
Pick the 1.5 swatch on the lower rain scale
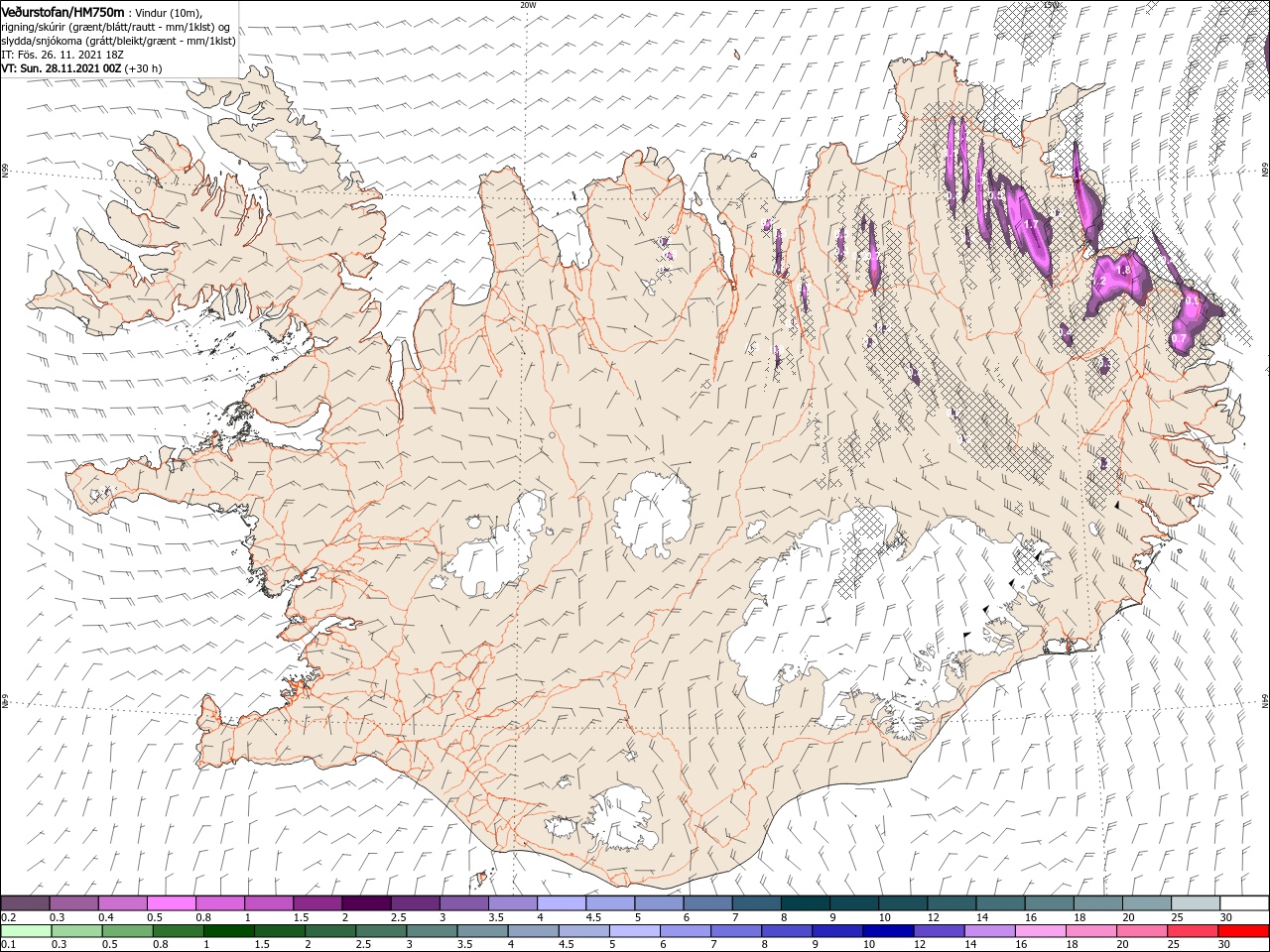[x=280, y=931]
